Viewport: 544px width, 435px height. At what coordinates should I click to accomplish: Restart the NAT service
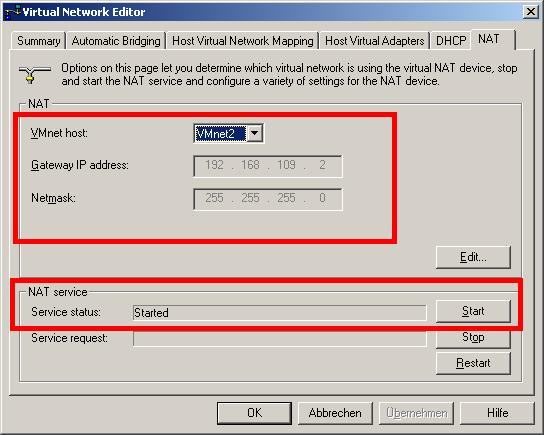click(x=473, y=363)
